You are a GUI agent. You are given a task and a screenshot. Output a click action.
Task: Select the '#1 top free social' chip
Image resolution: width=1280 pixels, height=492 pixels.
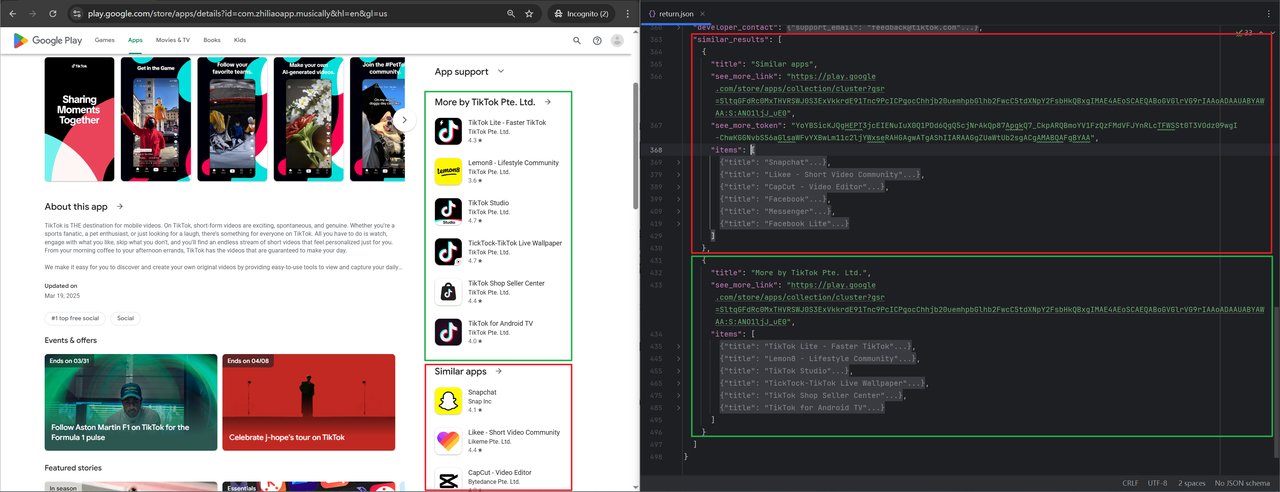click(x=74, y=318)
